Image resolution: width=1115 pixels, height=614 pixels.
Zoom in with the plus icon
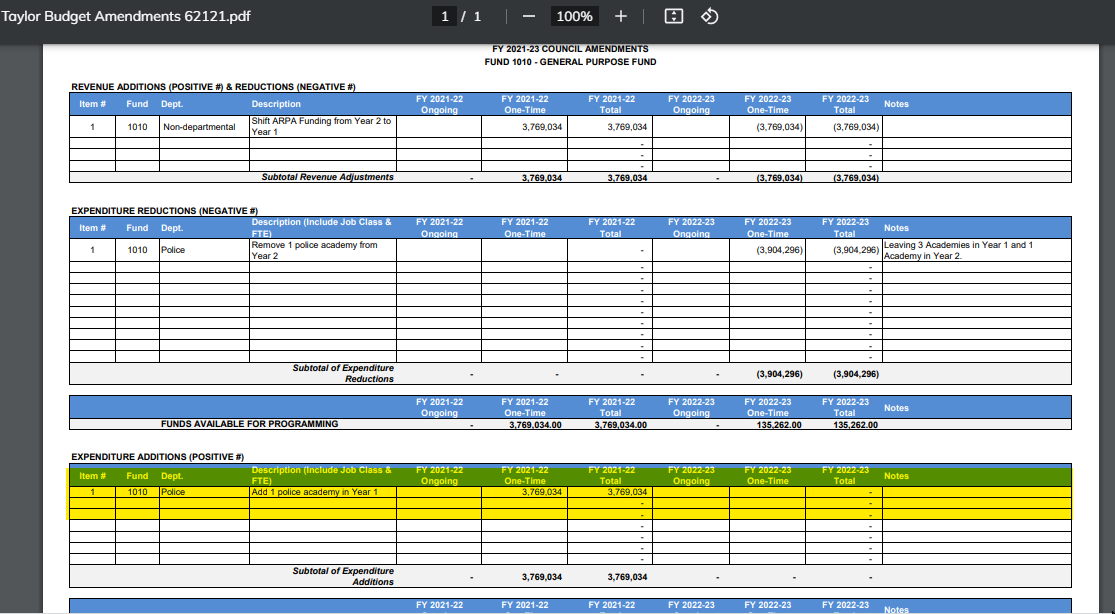(621, 16)
